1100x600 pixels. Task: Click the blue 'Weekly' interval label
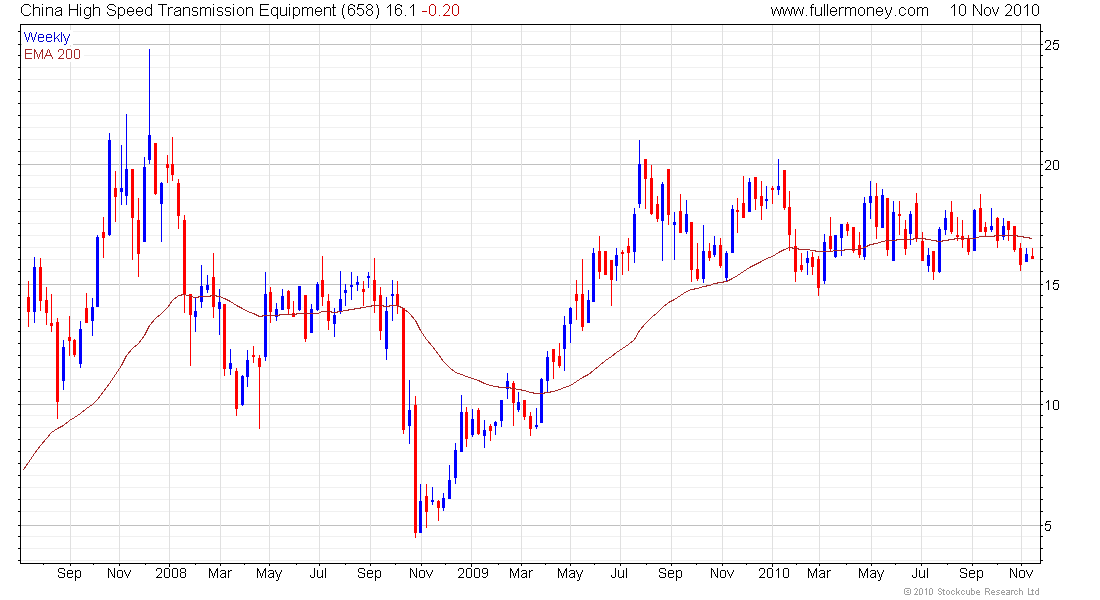pyautogui.click(x=47, y=37)
